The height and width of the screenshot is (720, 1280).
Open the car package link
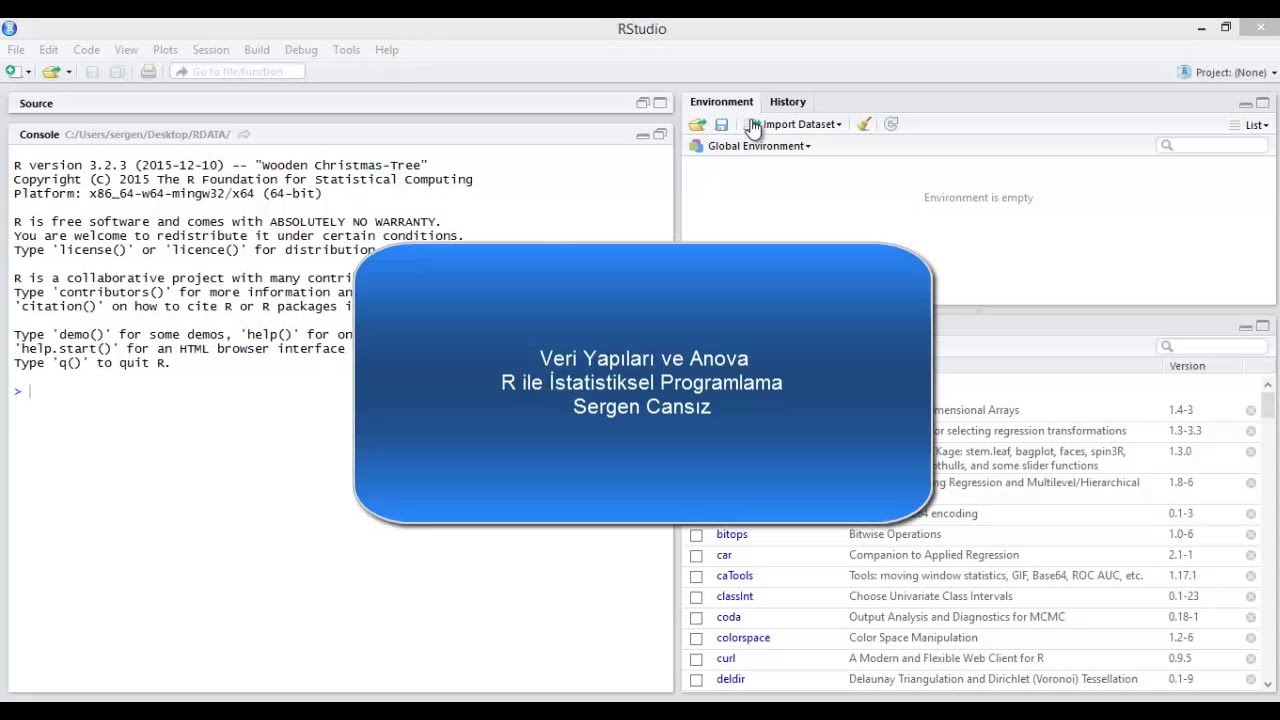pos(724,556)
